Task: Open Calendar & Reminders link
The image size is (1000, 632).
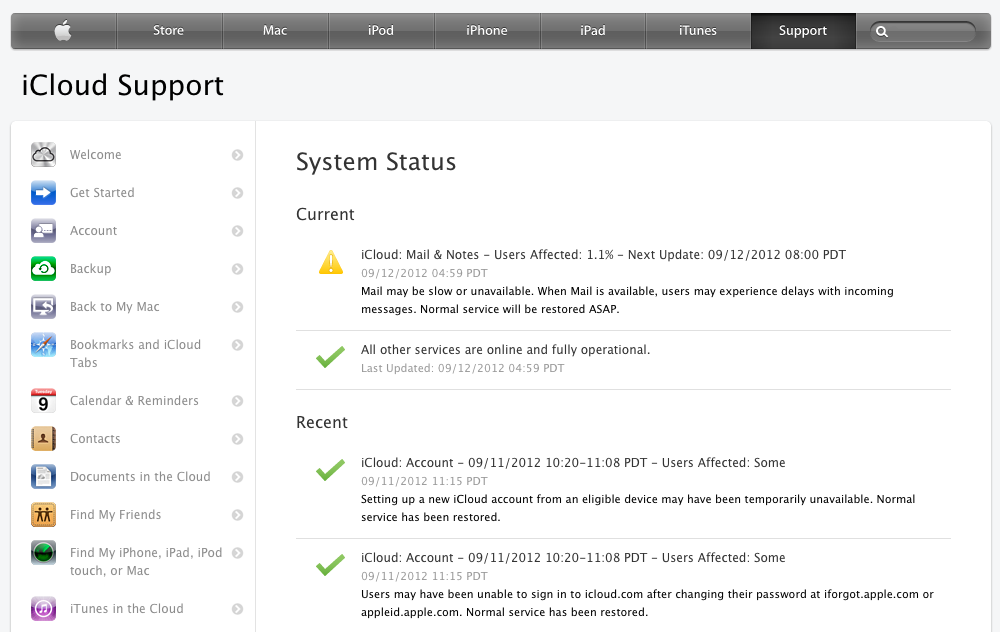Action: [x=134, y=401]
